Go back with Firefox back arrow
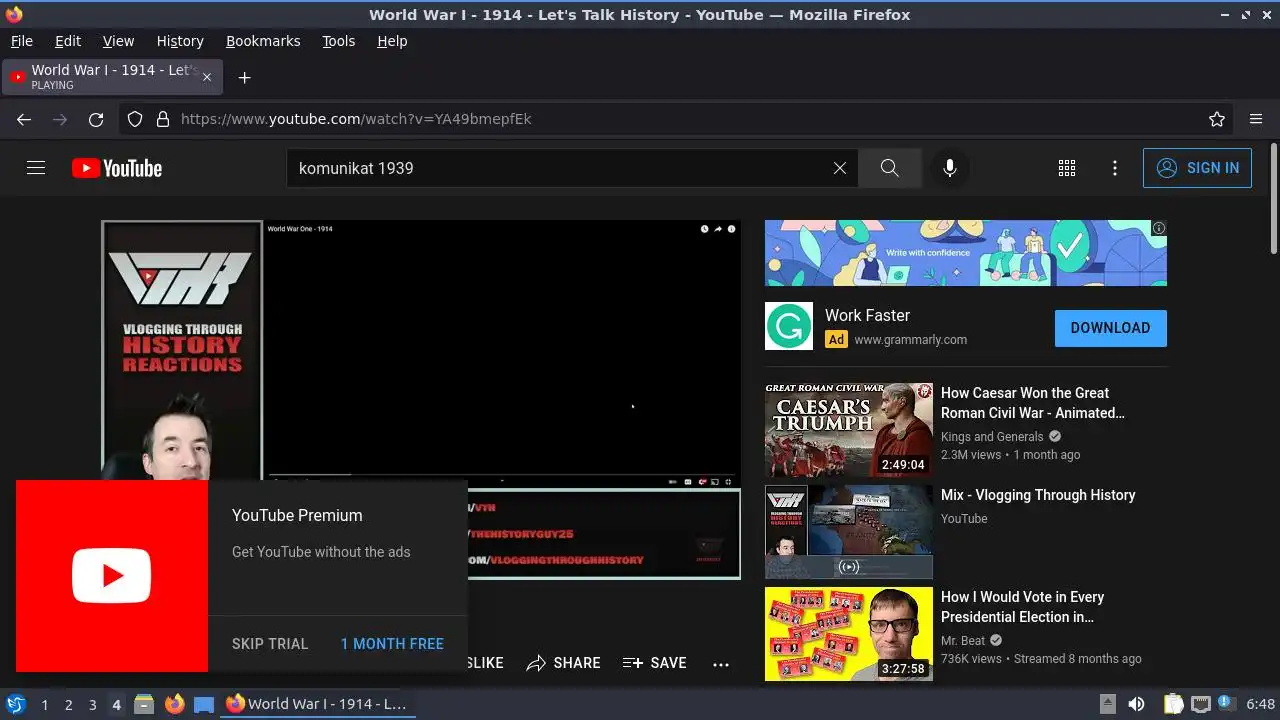Screen dimensions: 1280x720 point(24,119)
